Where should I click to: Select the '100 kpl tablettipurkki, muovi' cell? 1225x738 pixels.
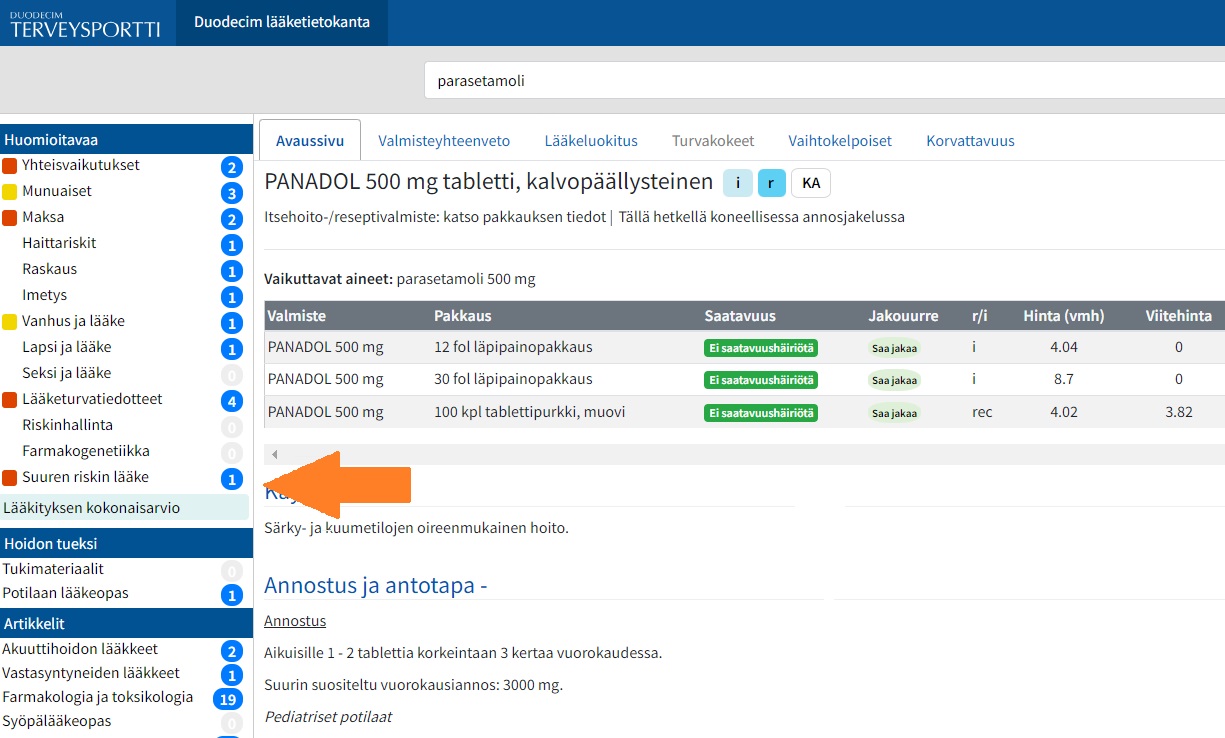tap(530, 411)
